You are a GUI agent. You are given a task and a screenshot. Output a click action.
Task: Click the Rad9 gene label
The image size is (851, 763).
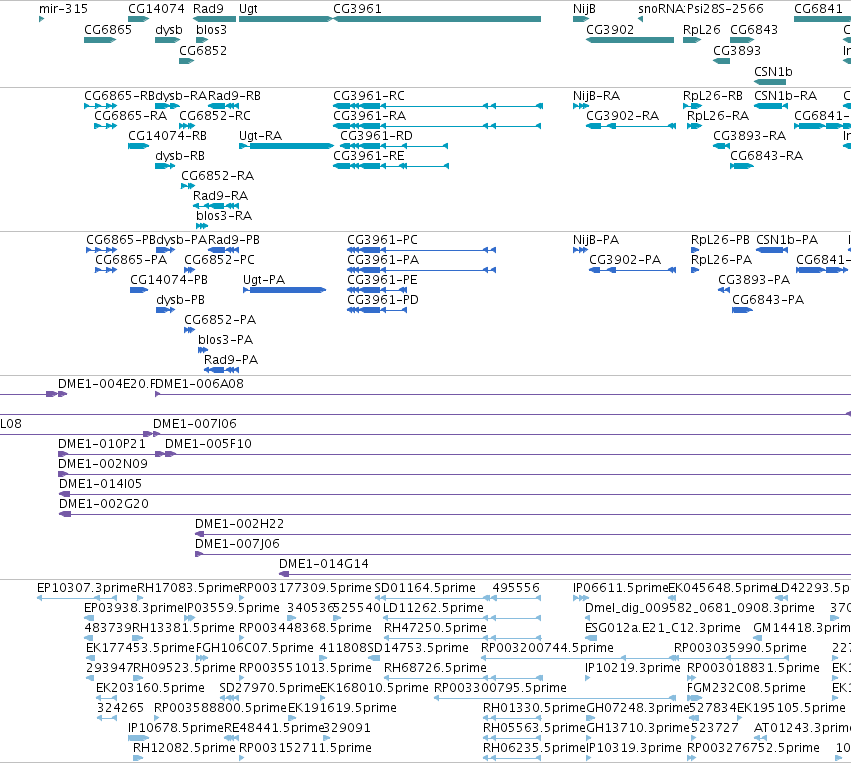pos(208,9)
